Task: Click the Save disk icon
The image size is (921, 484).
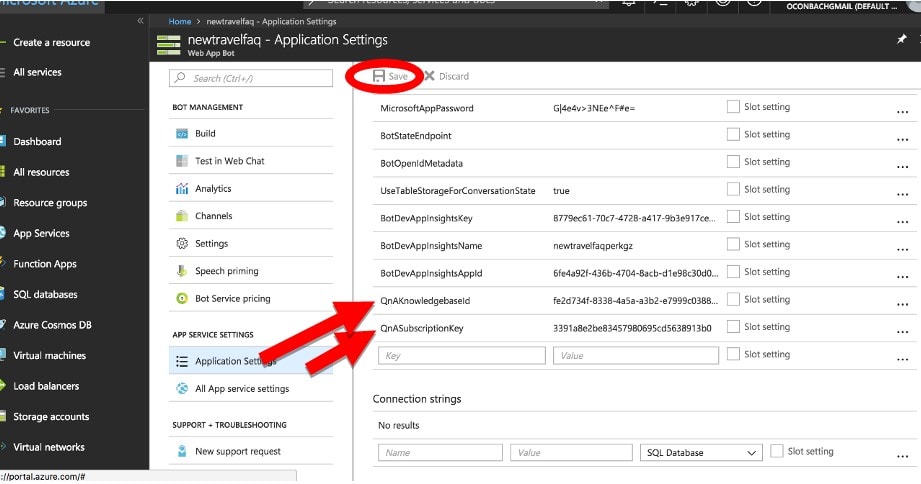Action: pos(379,76)
